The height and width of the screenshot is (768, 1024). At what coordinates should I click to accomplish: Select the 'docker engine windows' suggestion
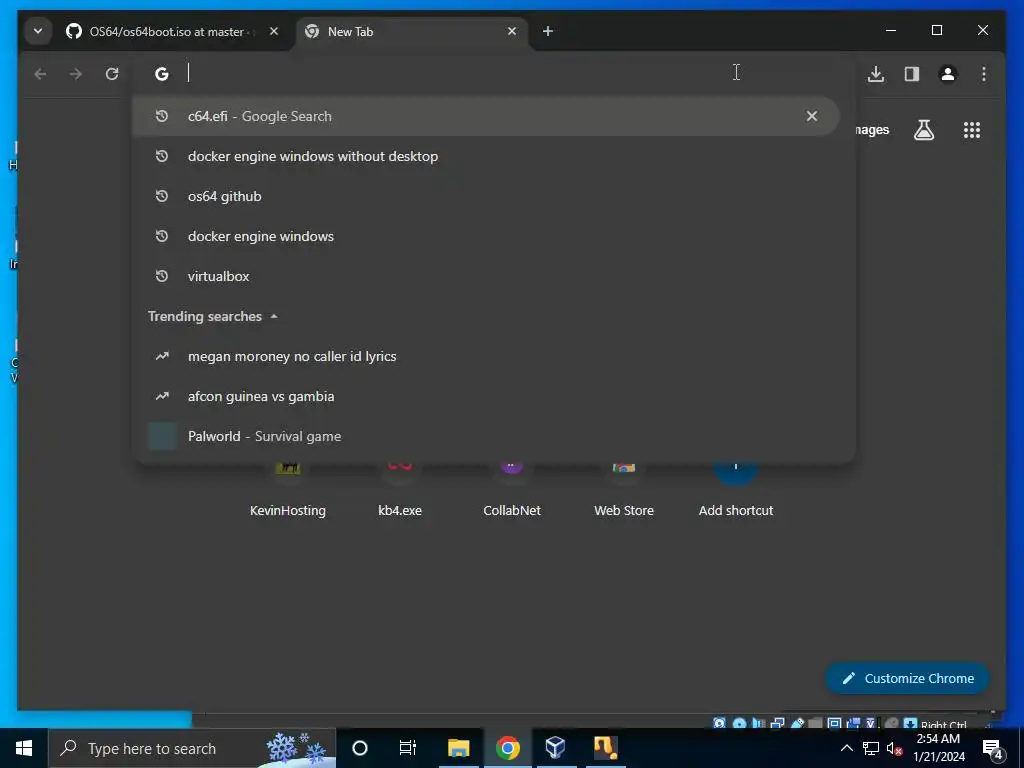tap(486, 236)
